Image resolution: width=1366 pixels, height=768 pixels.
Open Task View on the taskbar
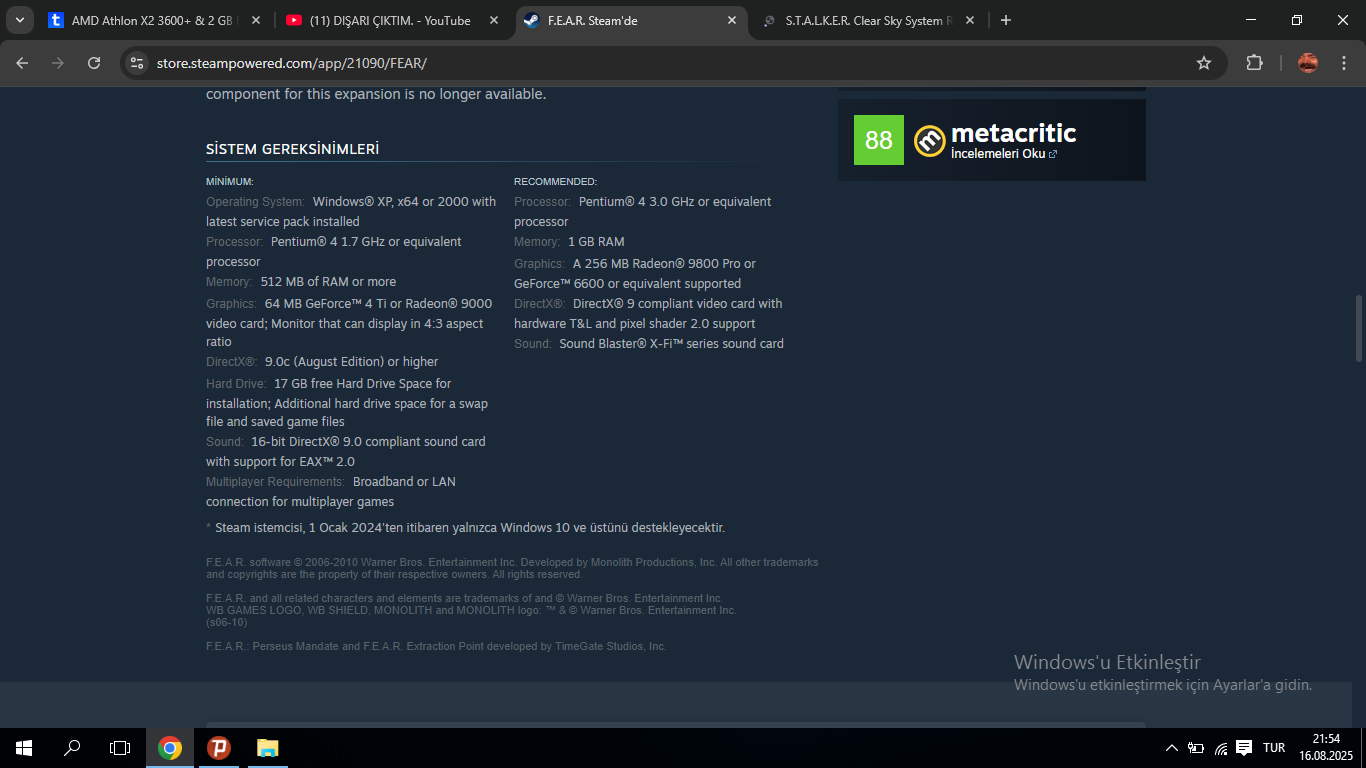coord(120,748)
